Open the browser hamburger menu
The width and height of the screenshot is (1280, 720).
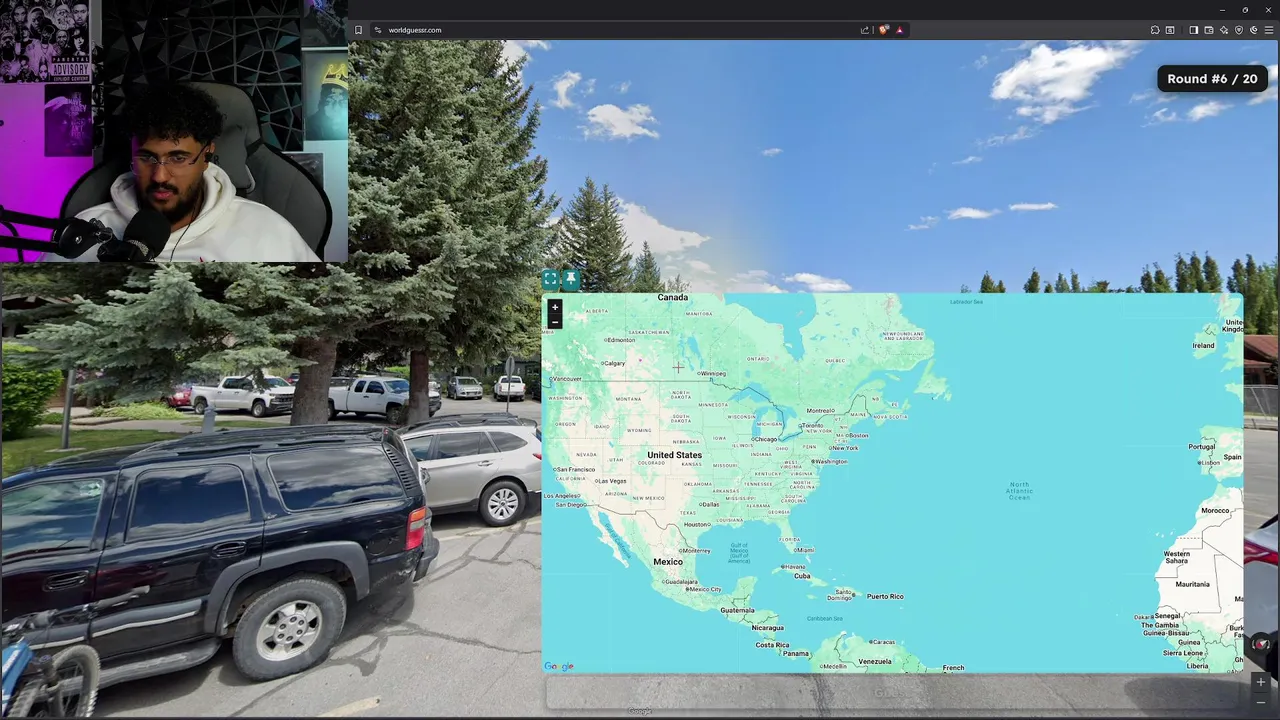(1269, 30)
